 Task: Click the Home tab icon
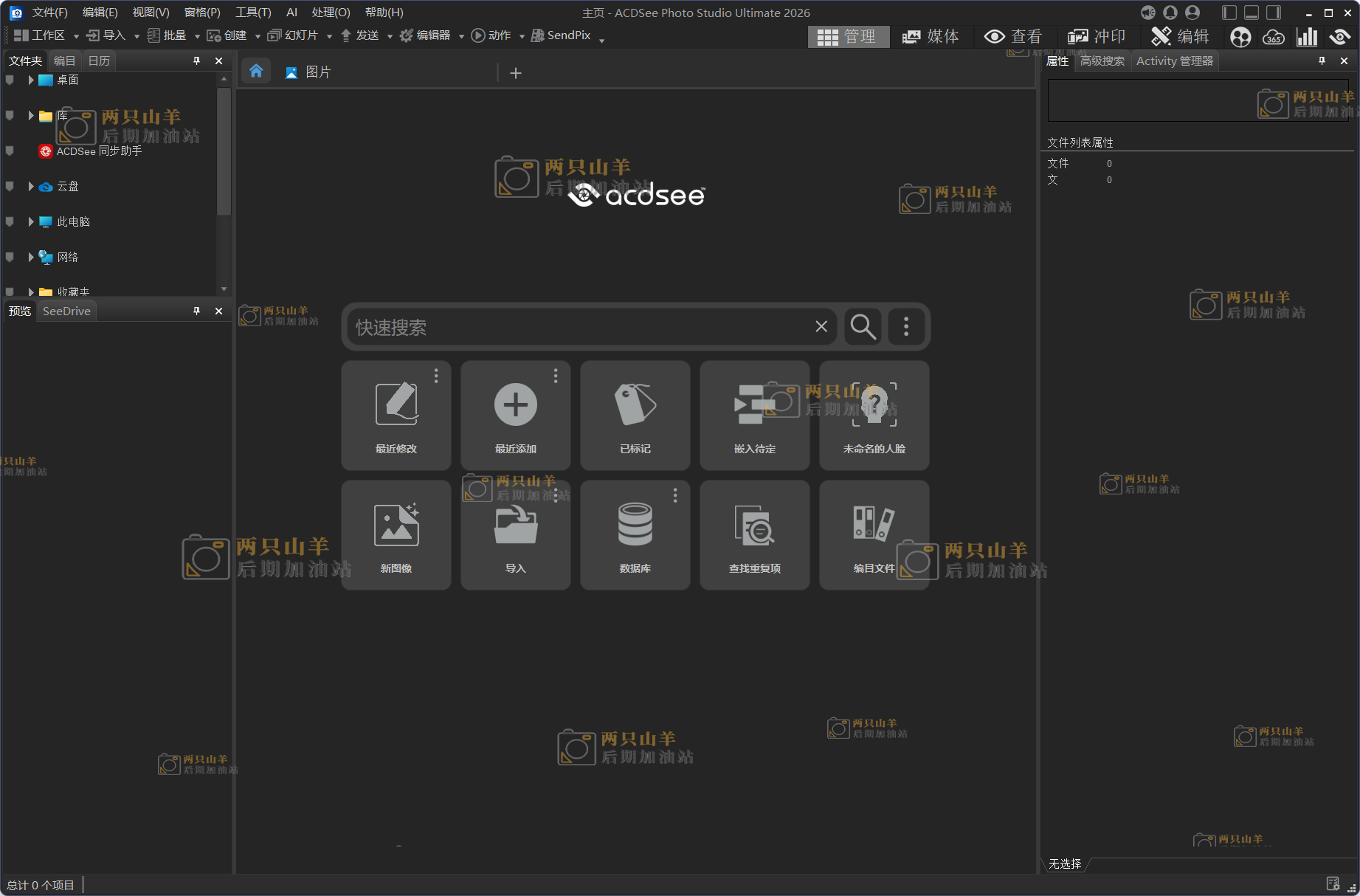click(256, 71)
